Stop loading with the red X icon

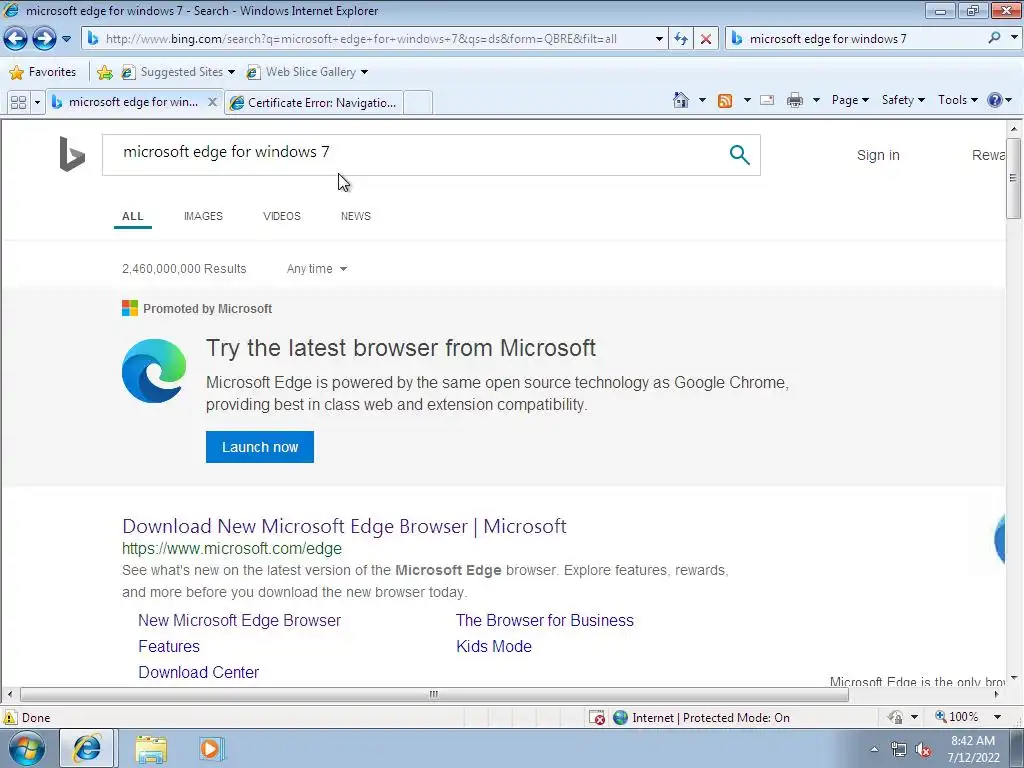click(x=706, y=39)
